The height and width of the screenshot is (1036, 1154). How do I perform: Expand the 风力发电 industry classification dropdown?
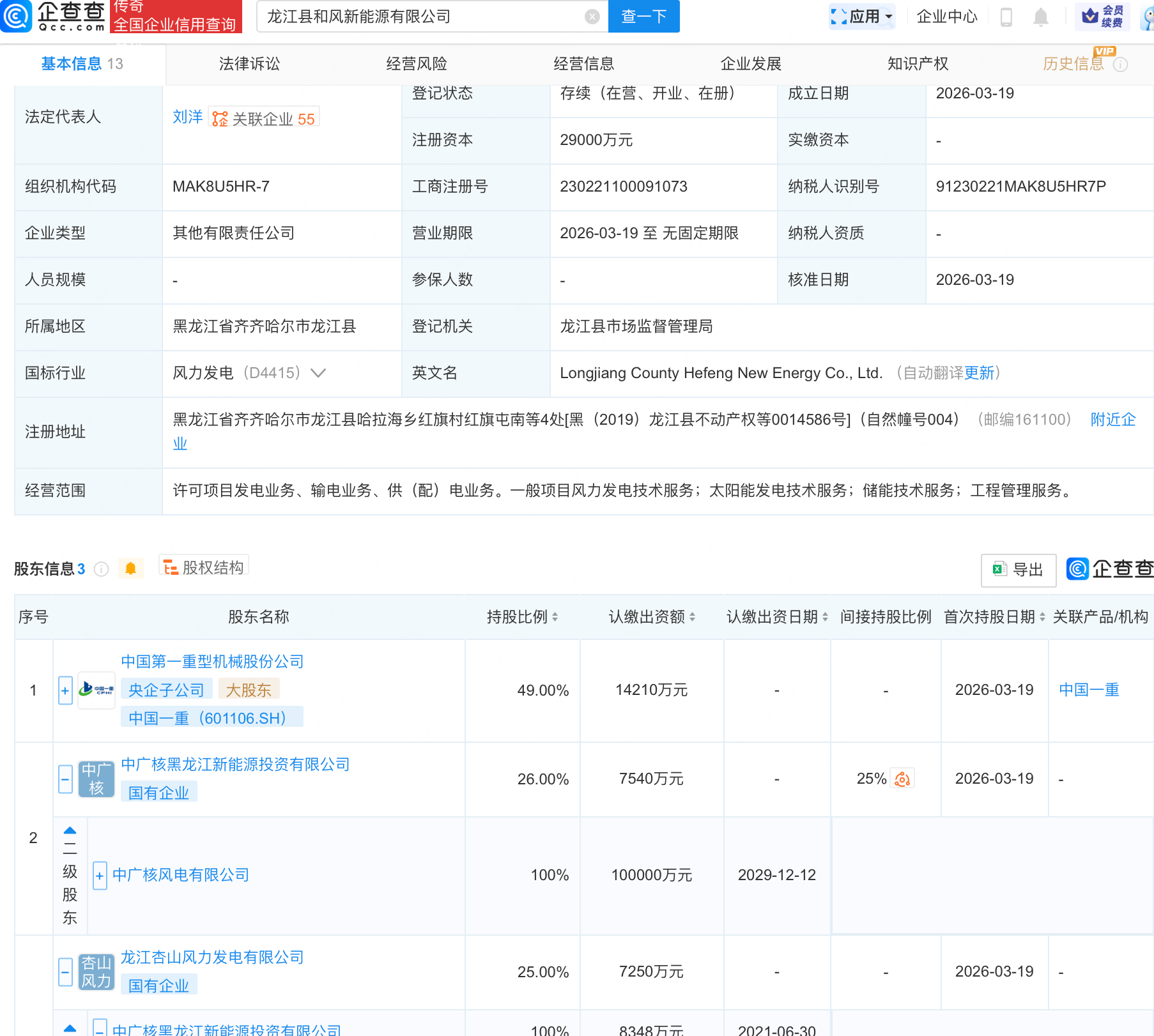pyautogui.click(x=318, y=373)
